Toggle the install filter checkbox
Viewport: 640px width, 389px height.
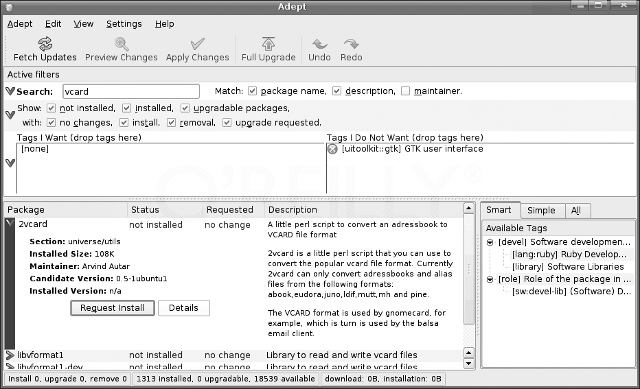click(x=124, y=122)
